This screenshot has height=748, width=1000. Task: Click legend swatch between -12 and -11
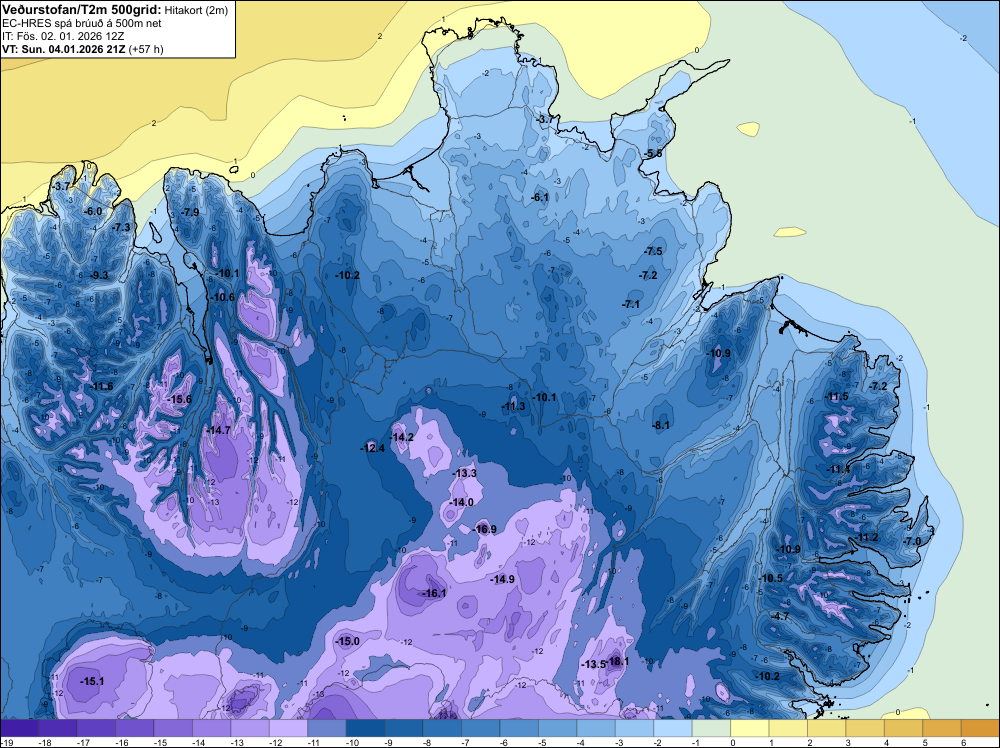(x=288, y=728)
